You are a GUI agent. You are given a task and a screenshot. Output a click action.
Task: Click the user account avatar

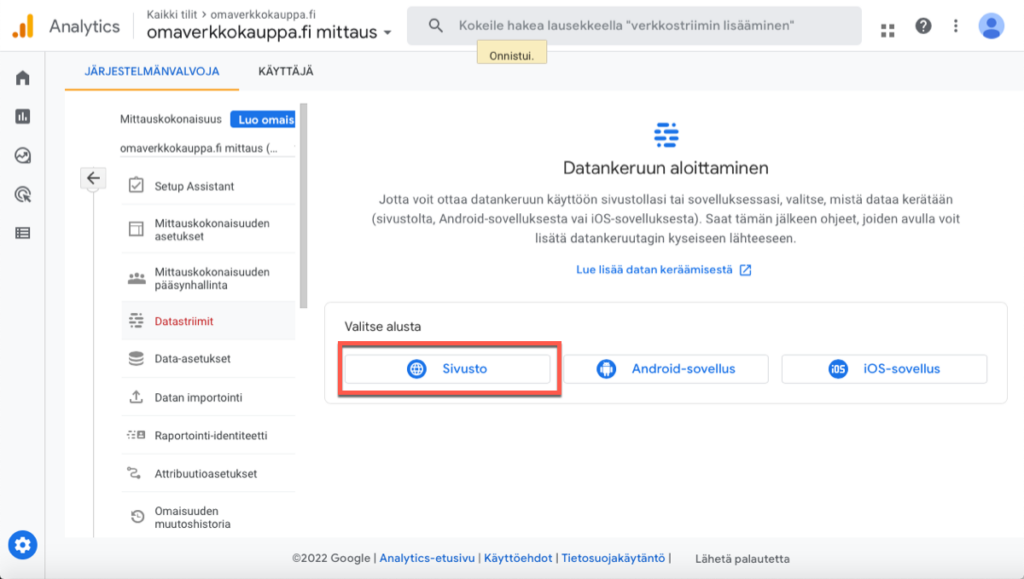991,26
